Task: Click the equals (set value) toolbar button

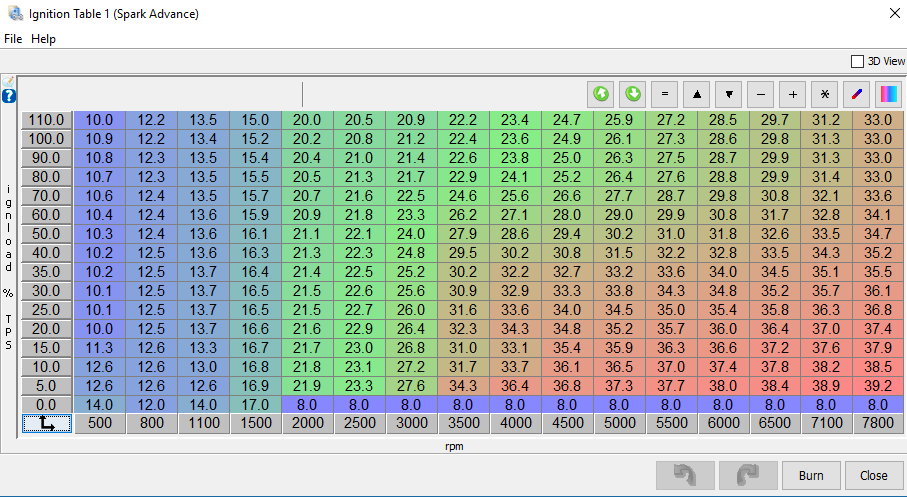Action: coord(665,94)
